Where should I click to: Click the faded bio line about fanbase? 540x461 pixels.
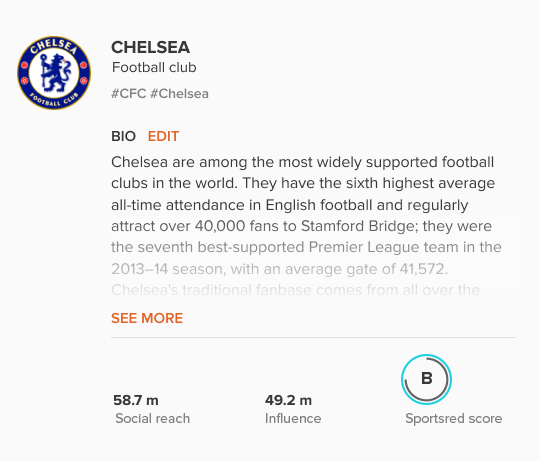coord(295,290)
